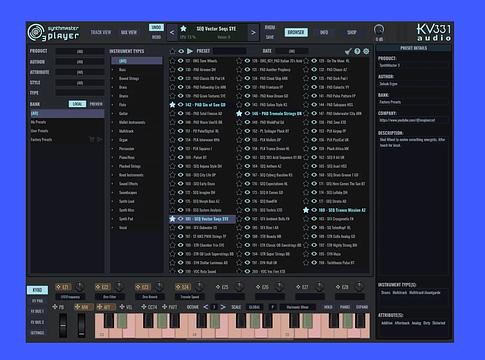This screenshot has height=360, width=485.
Task: Select LOCAL bank toggle
Action: coord(77,104)
